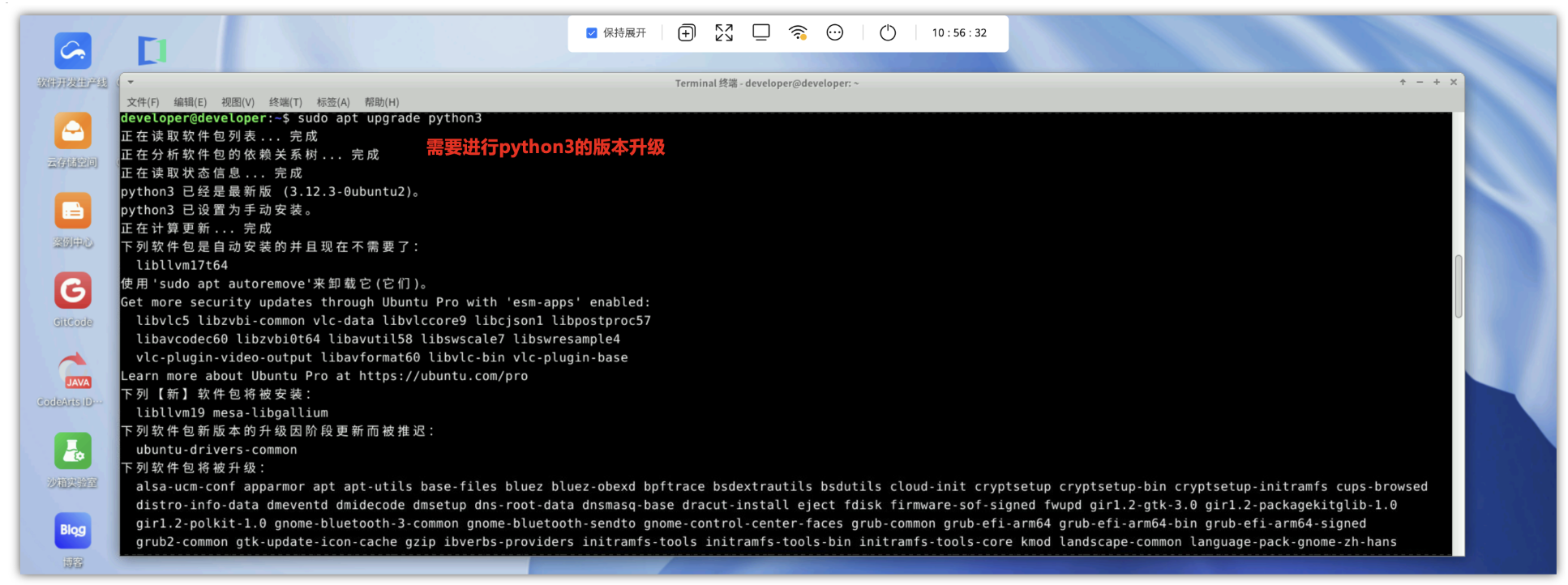Launch CodeArts IDE Java from desktop
Viewport: 1568px width, 585px height.
[x=74, y=371]
